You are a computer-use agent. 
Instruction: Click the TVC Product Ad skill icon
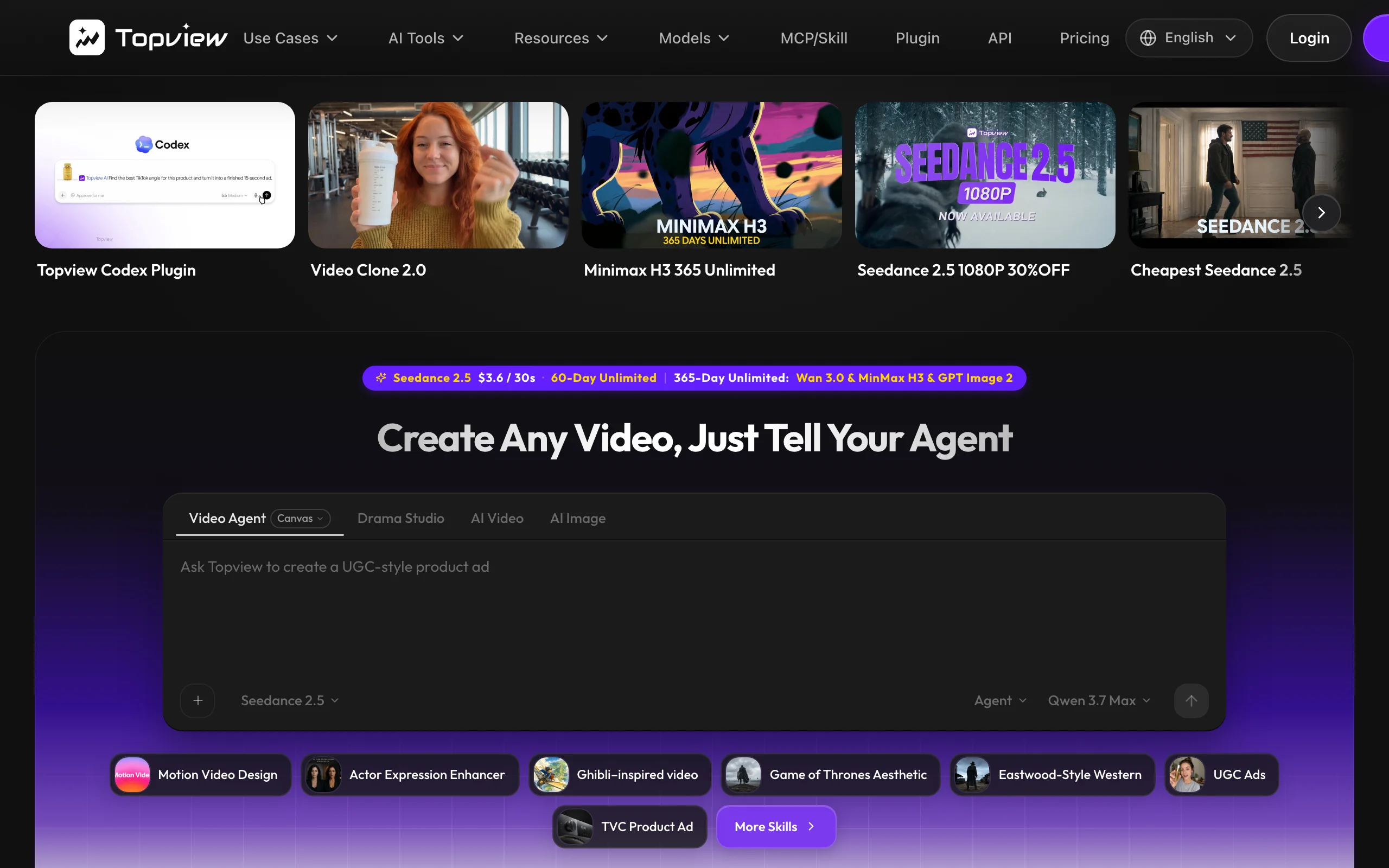tap(575, 827)
